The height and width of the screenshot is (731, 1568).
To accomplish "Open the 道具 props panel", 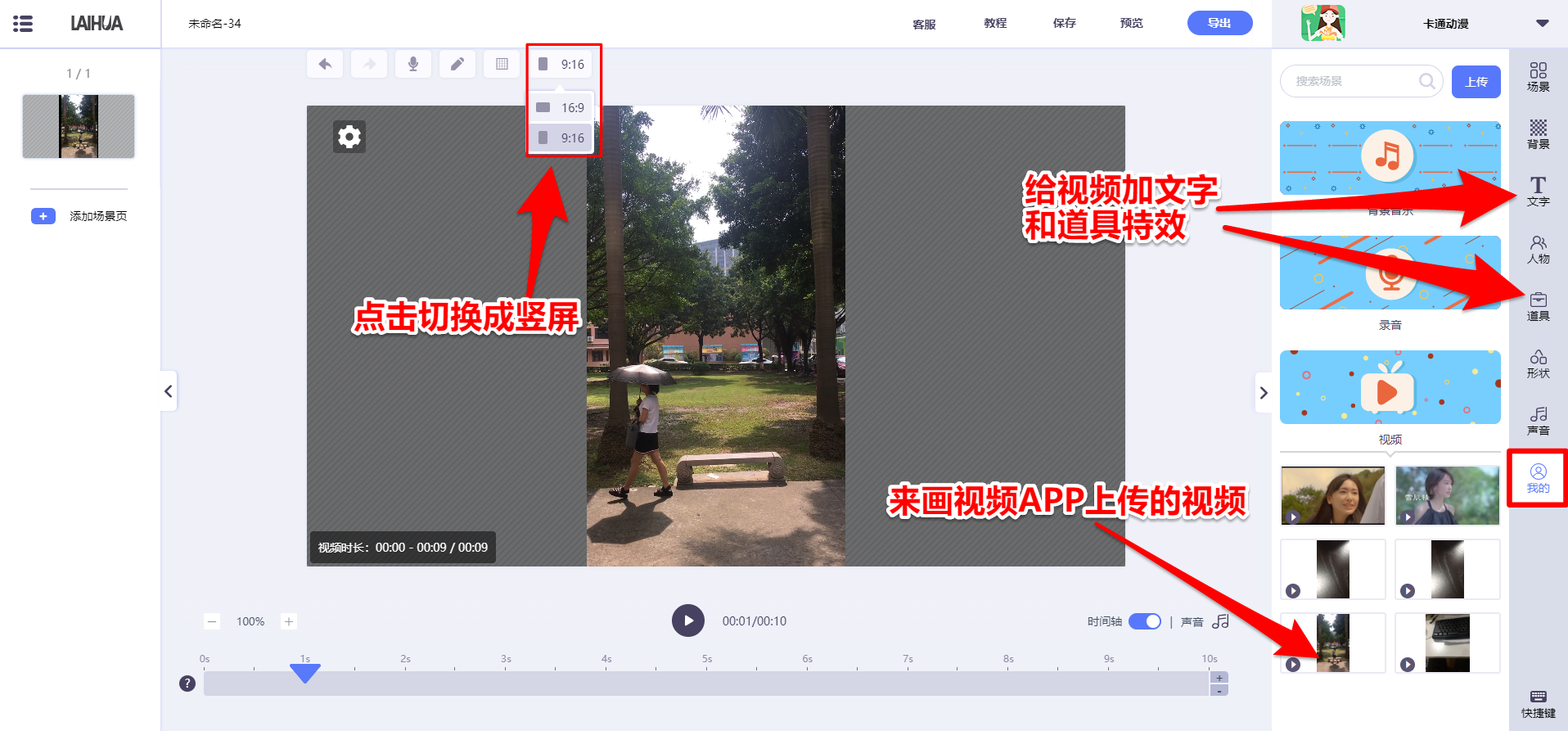I will 1539,306.
